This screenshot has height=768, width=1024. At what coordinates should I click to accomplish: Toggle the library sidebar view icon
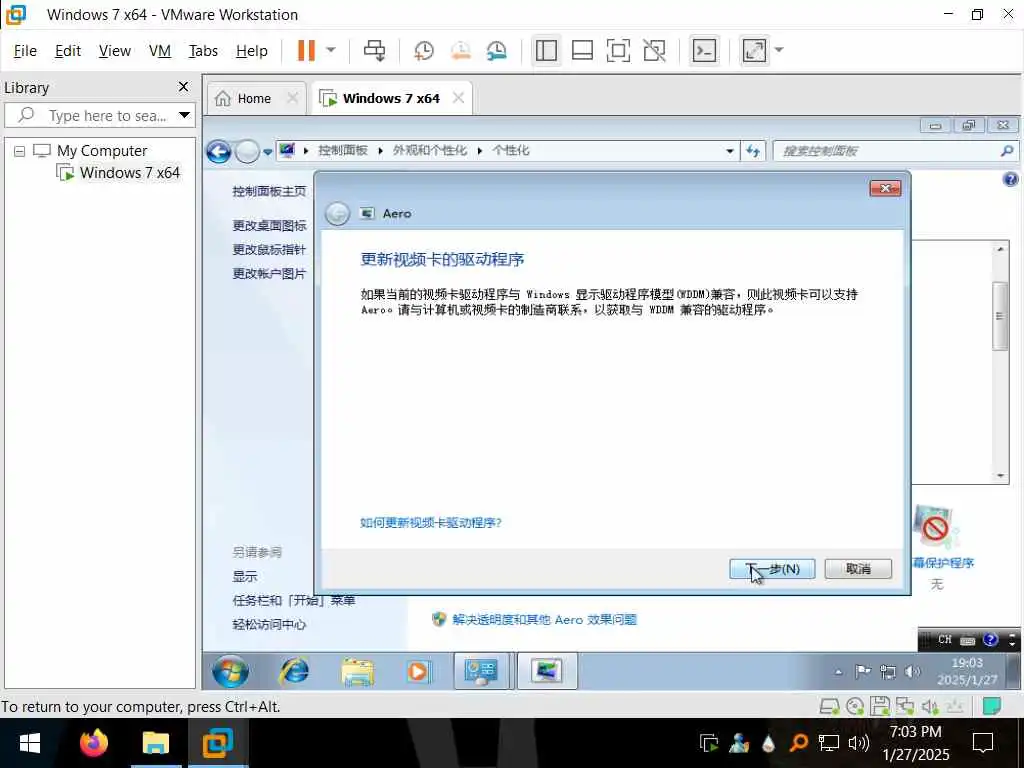(546, 50)
